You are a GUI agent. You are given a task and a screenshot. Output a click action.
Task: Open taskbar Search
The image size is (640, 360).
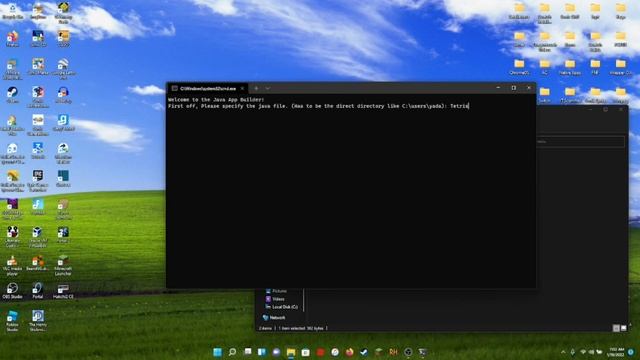(232, 352)
